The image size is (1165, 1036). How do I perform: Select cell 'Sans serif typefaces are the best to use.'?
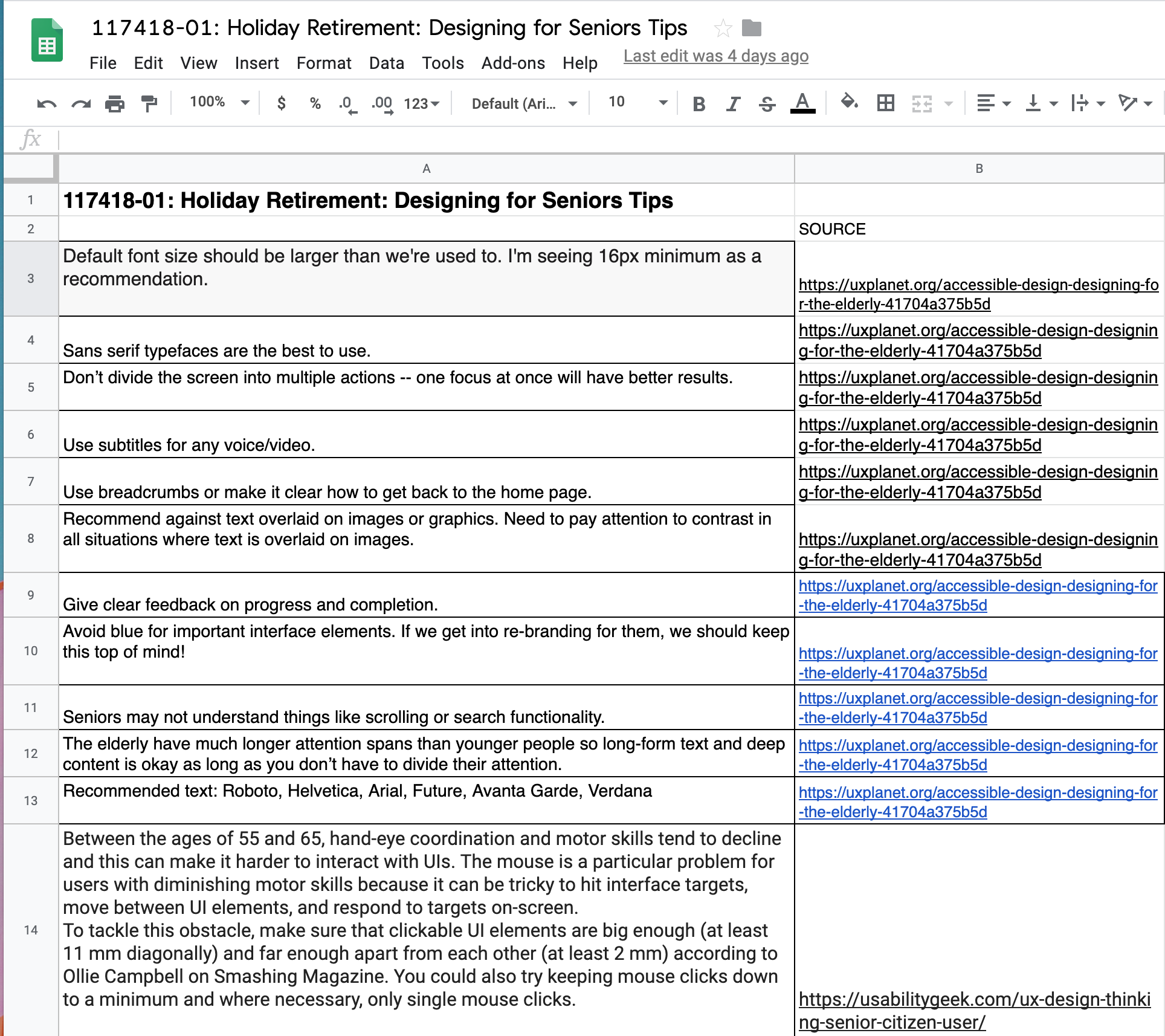click(427, 340)
